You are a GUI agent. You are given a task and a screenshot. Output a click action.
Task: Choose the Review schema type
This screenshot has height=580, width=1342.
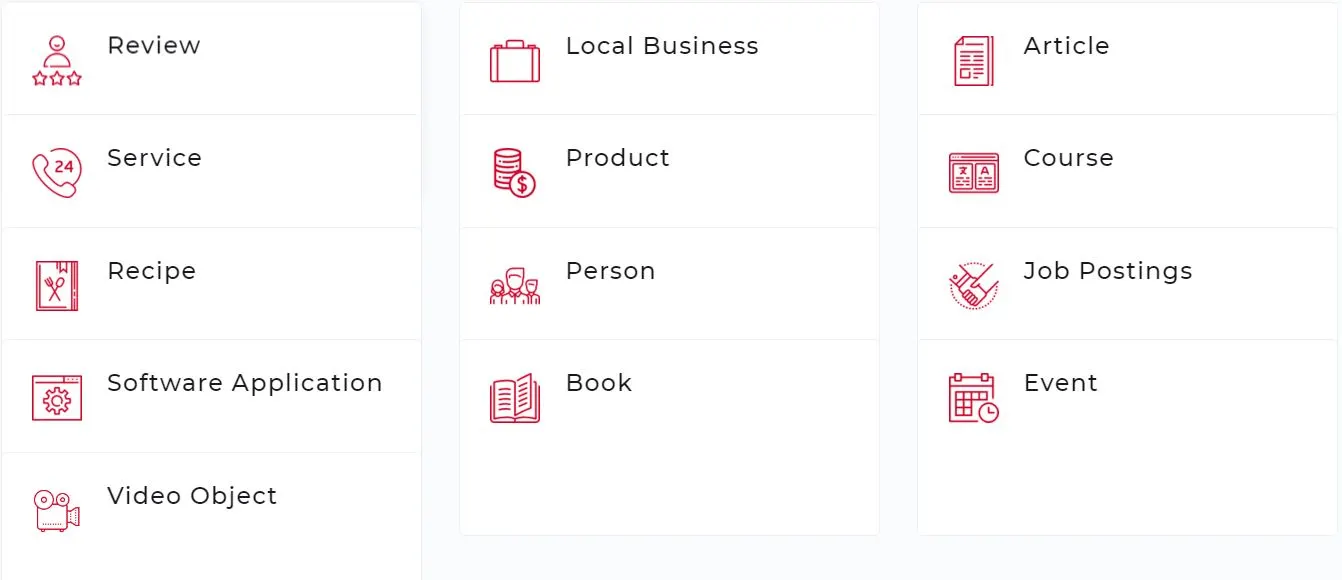click(153, 45)
